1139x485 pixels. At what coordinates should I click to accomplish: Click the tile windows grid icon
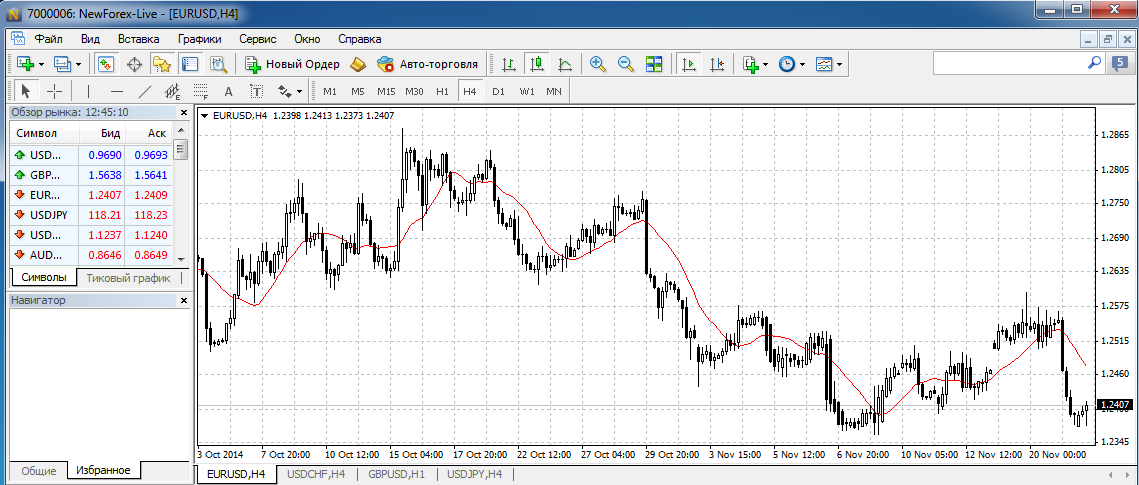tap(654, 64)
